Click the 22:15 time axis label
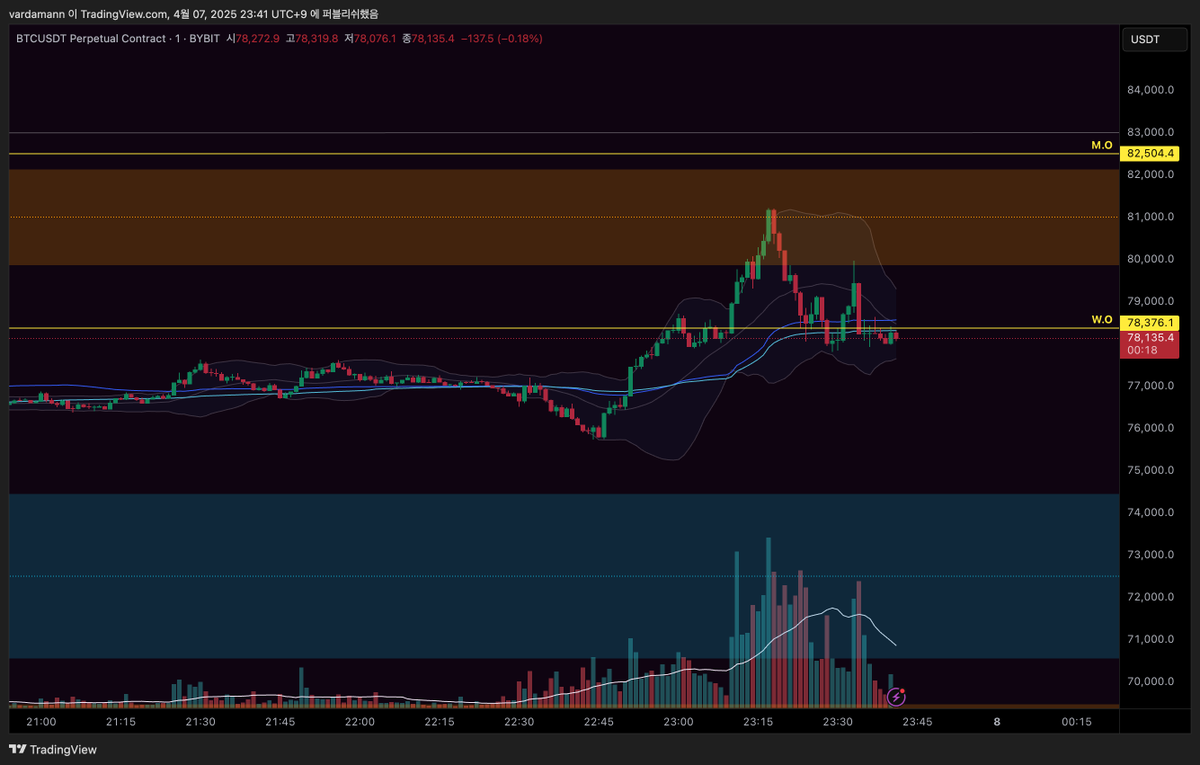The width and height of the screenshot is (1200, 765). pos(440,722)
